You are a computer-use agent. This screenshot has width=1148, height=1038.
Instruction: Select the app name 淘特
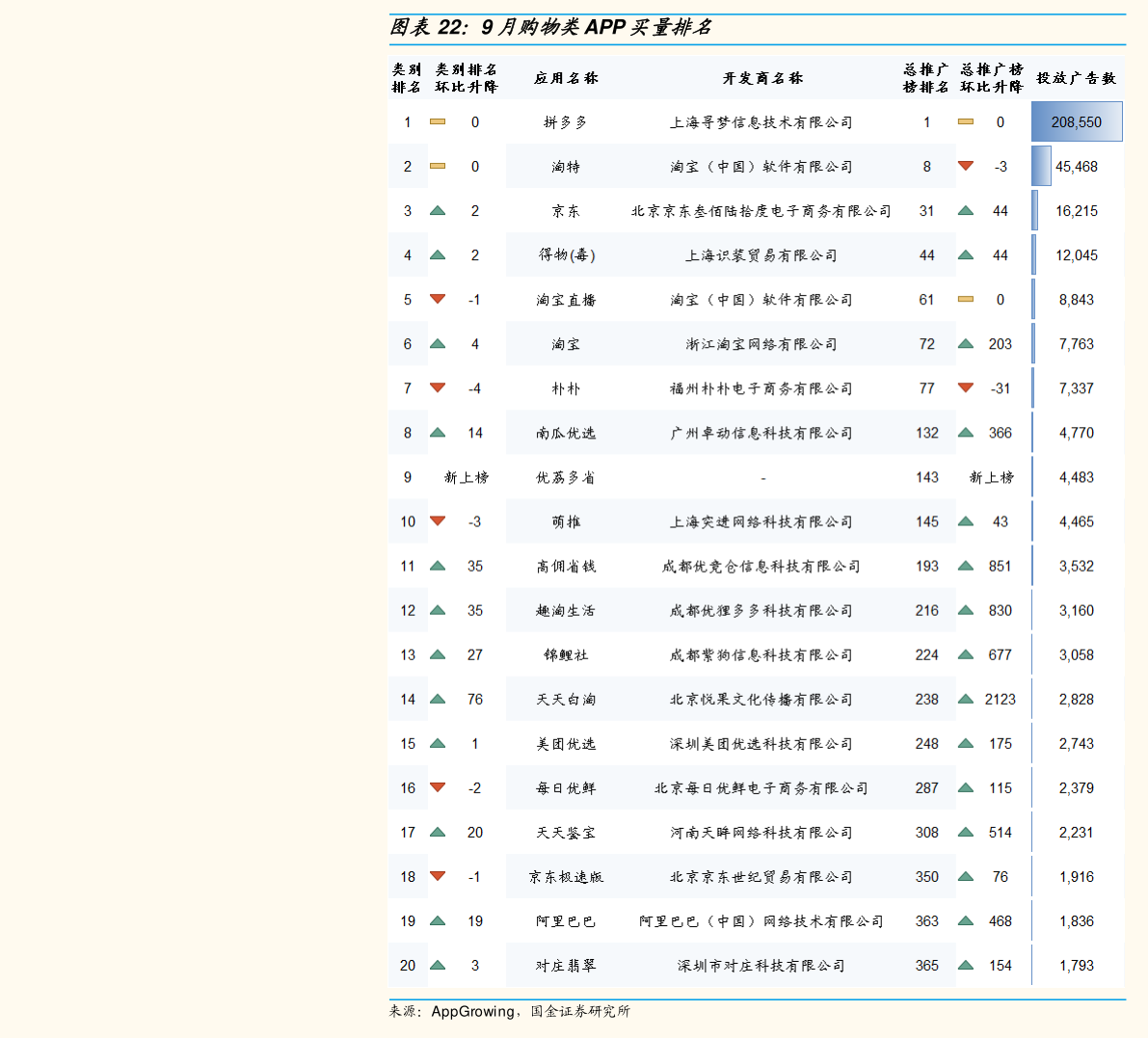tap(566, 167)
